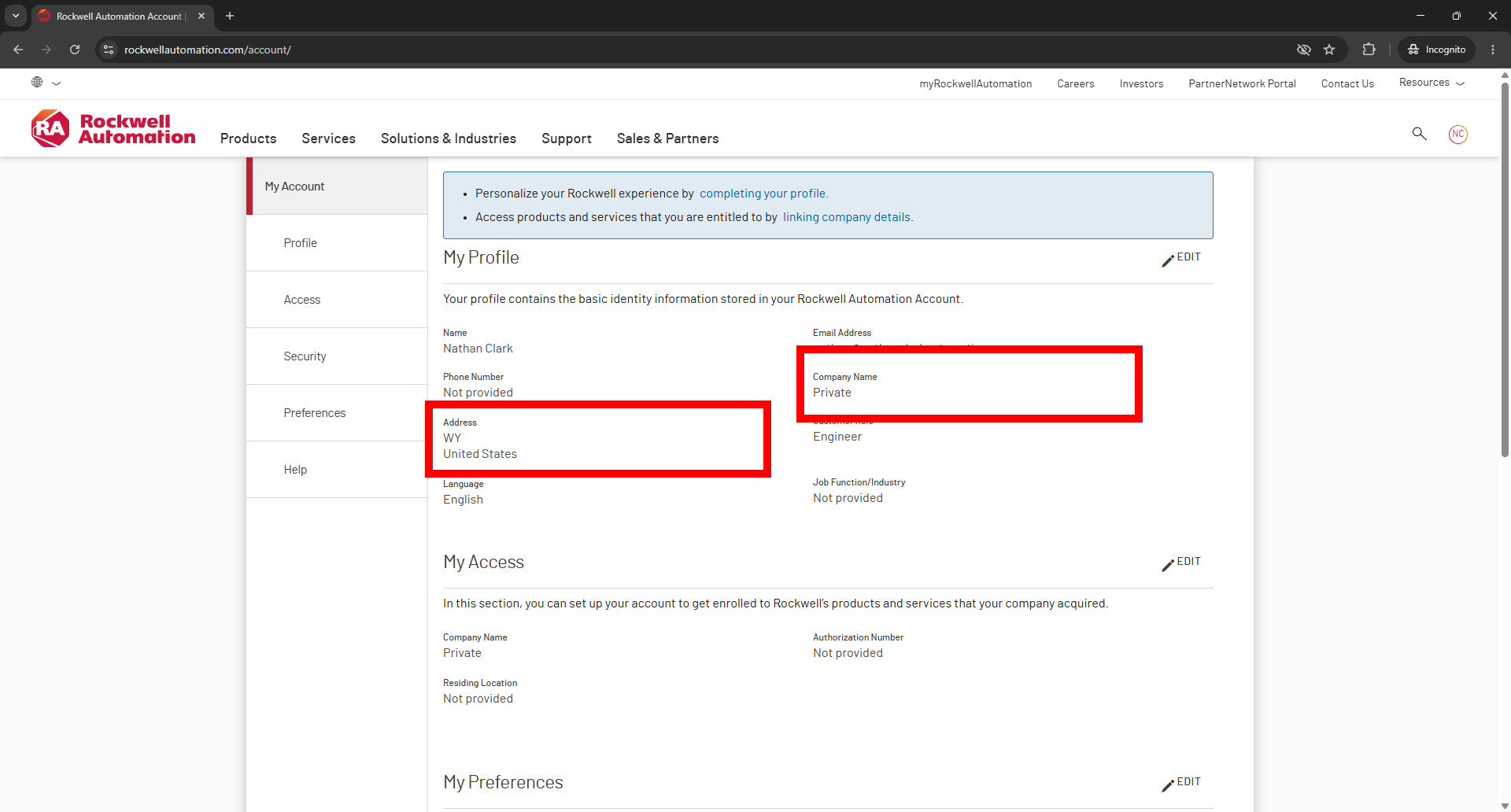
Task: Edit the My Access section
Action: [x=1181, y=563]
